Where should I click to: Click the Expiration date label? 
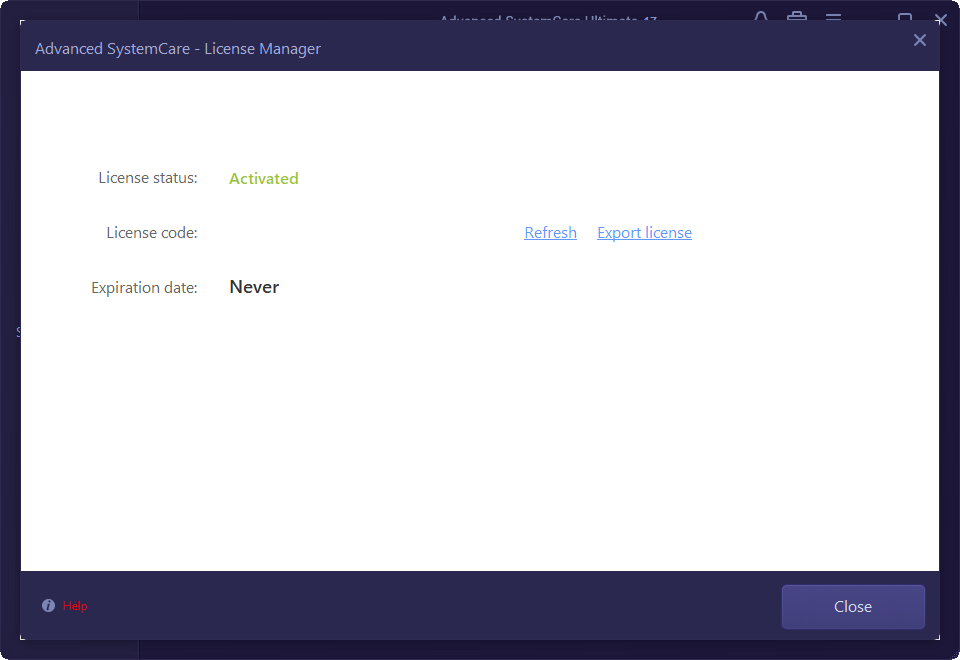(x=144, y=288)
